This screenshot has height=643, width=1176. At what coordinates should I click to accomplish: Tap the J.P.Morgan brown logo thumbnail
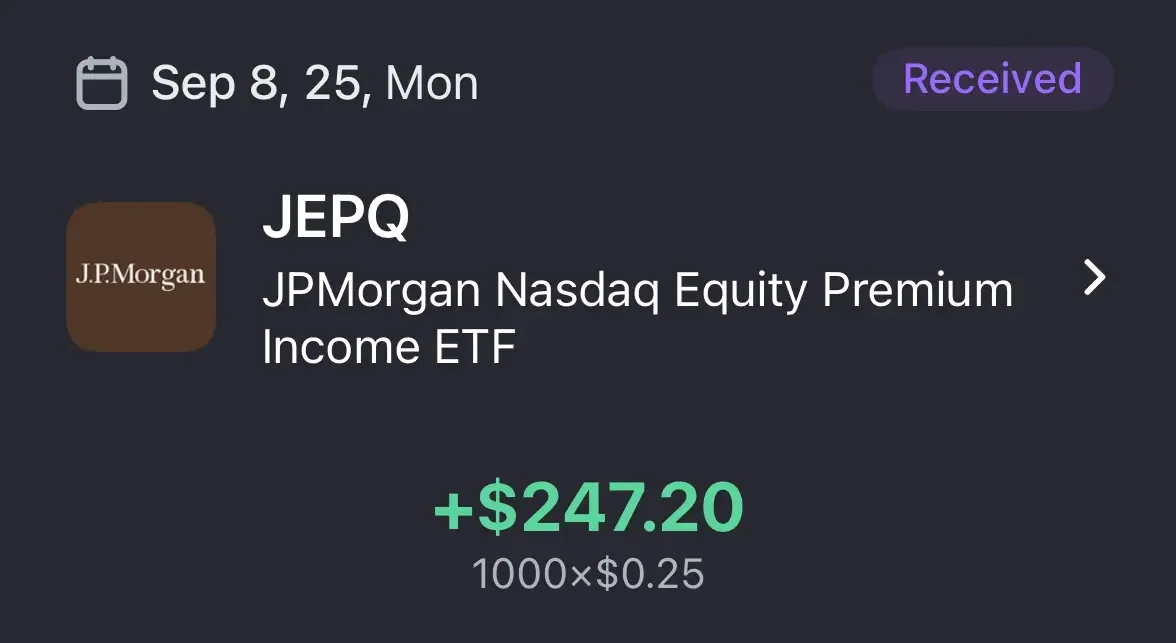[141, 277]
